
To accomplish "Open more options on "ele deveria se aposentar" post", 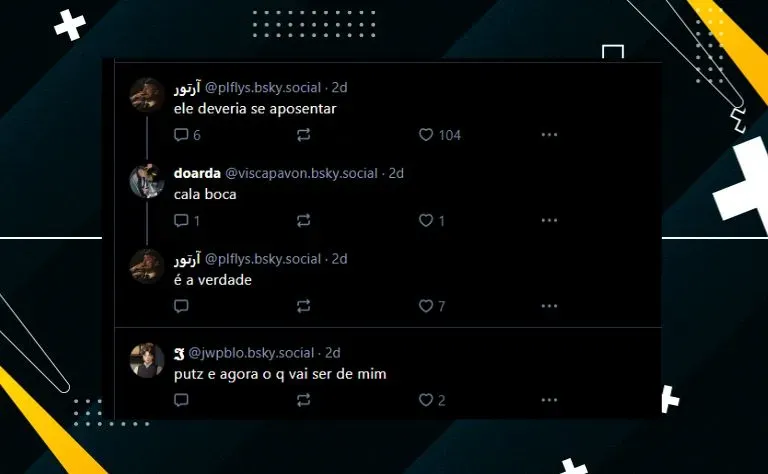I will [x=550, y=135].
